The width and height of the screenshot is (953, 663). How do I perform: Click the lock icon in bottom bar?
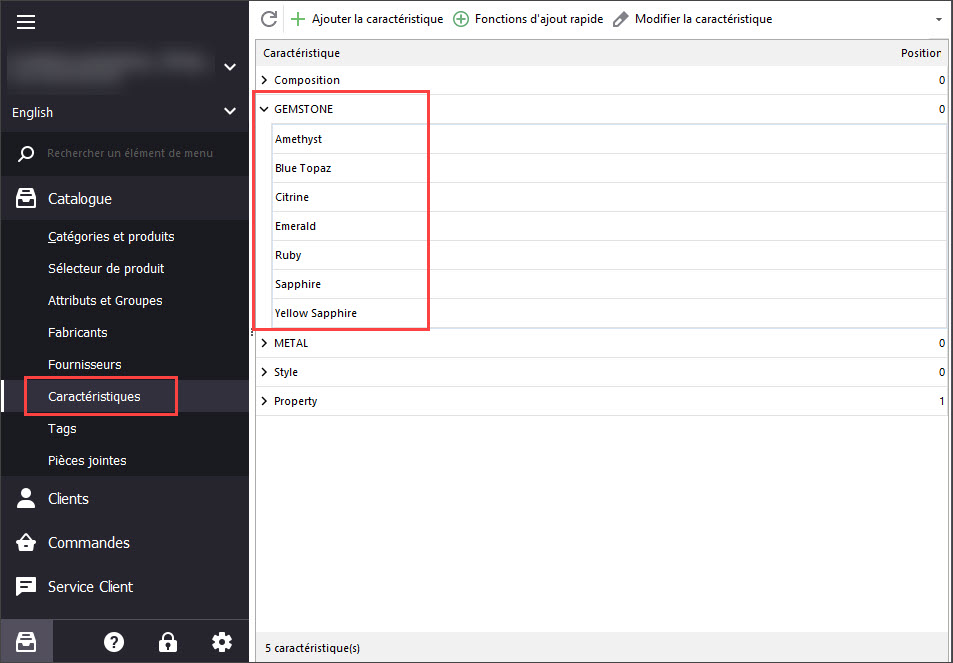[168, 642]
